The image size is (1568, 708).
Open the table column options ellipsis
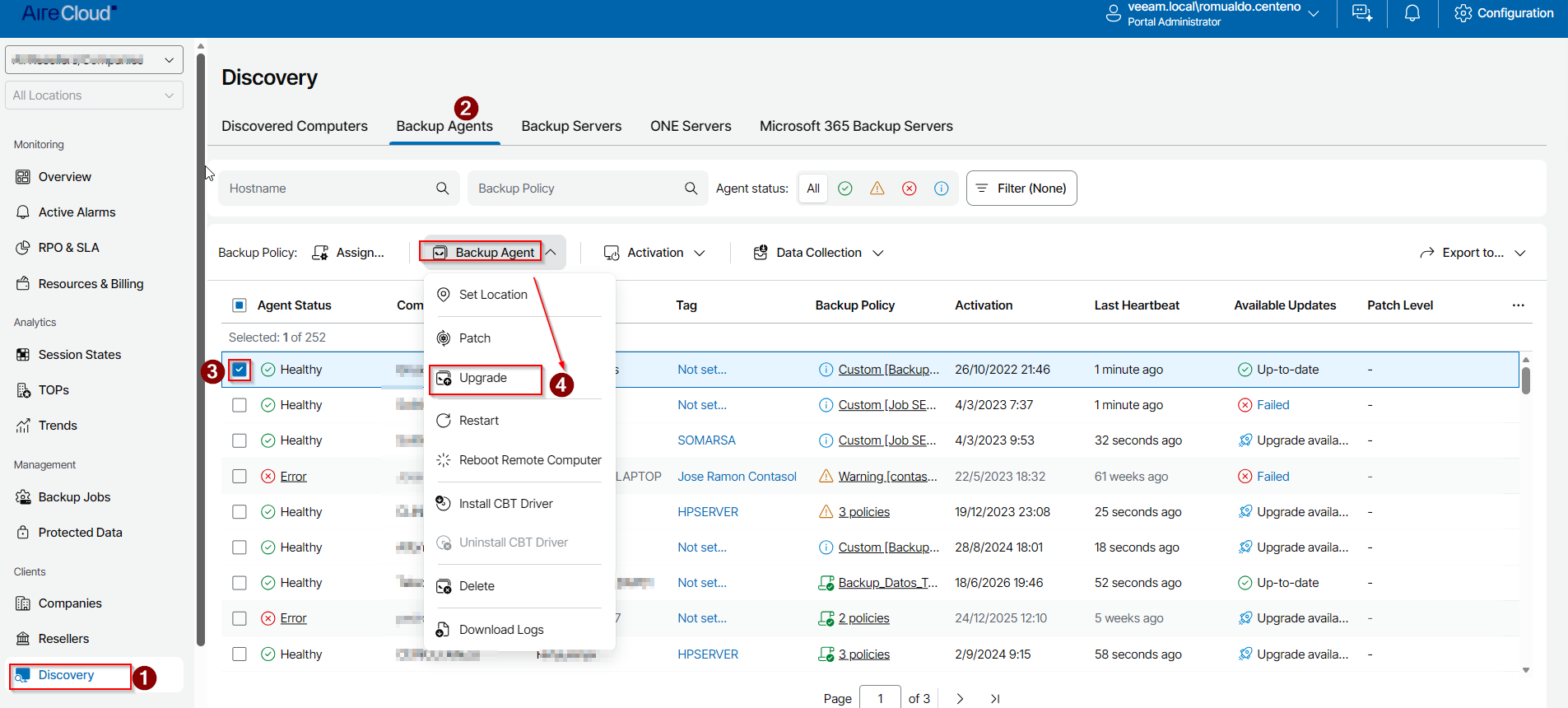1519,305
